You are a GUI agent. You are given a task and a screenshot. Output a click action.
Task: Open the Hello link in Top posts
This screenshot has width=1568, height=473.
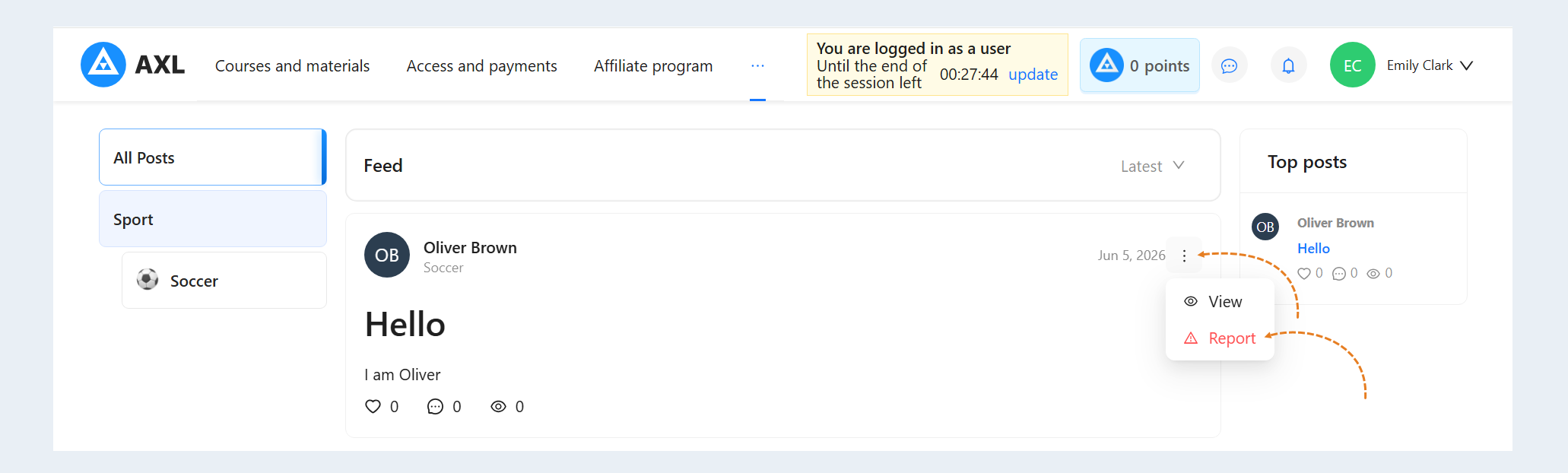coord(1313,249)
